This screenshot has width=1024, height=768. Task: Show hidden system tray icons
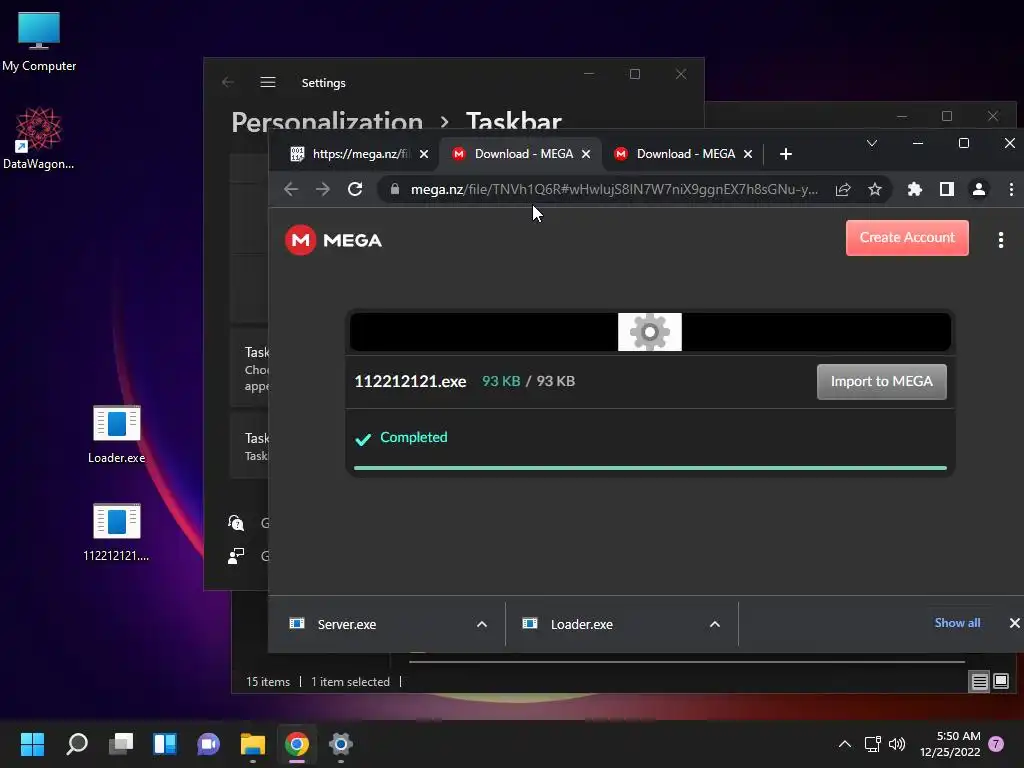[x=844, y=744]
